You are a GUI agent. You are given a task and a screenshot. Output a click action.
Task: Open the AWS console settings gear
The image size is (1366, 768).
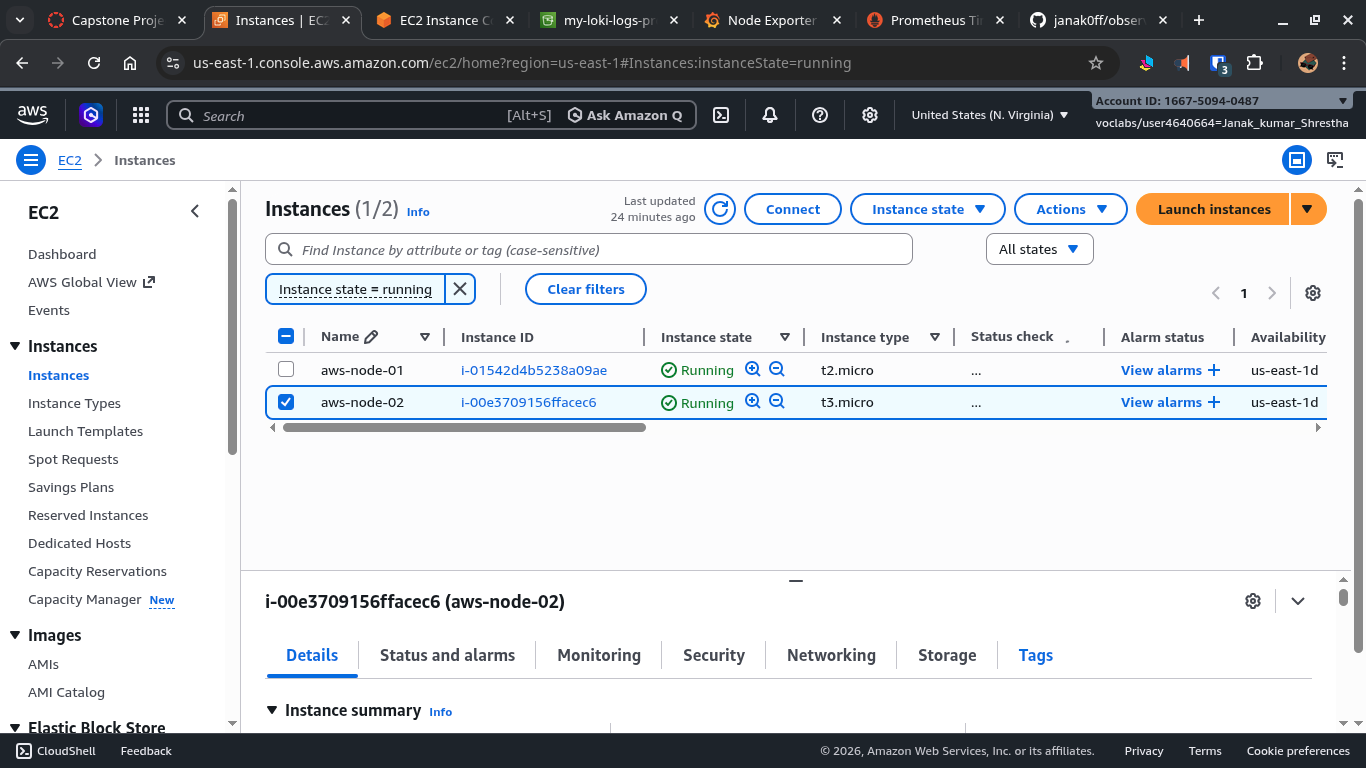click(x=869, y=114)
